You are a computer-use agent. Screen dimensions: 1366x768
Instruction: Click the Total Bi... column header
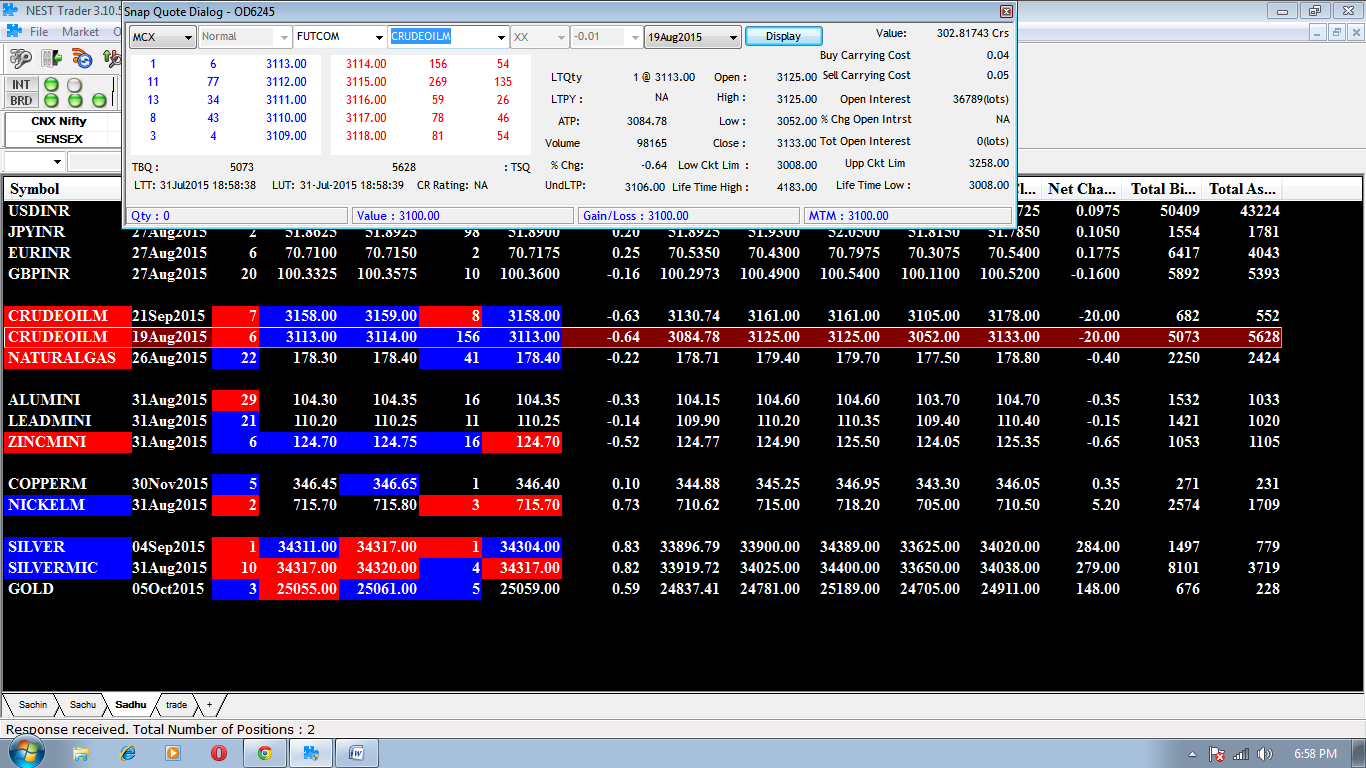click(1163, 189)
